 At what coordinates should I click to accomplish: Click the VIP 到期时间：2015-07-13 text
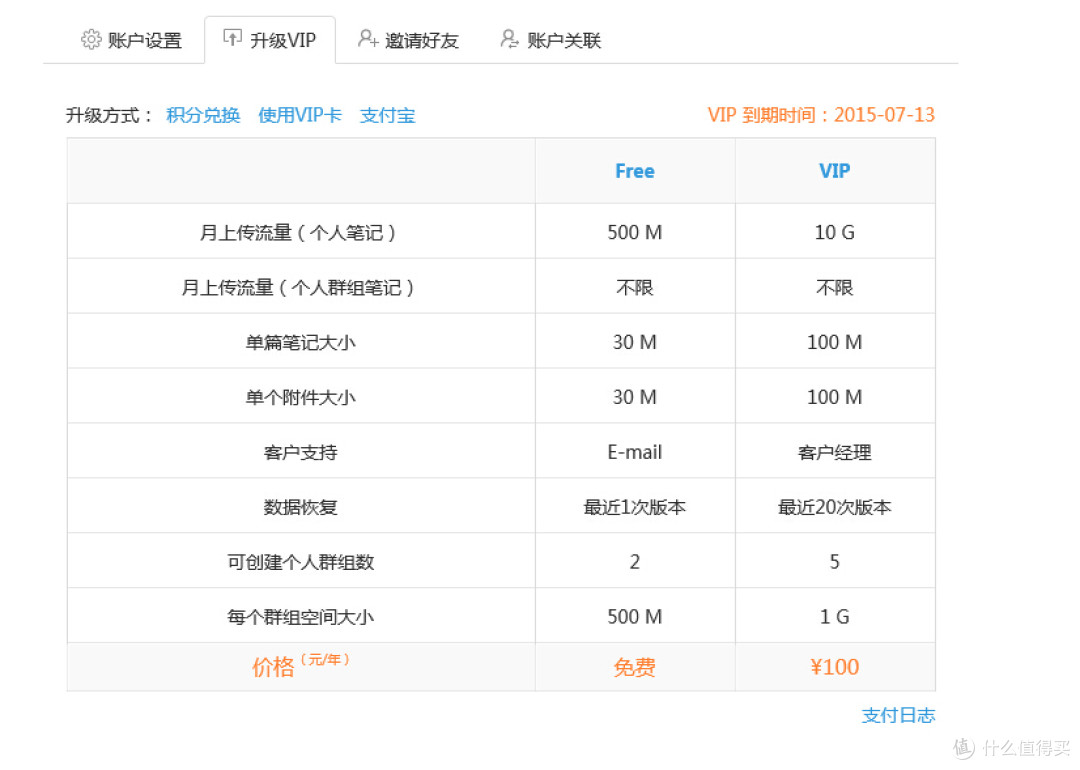[821, 114]
